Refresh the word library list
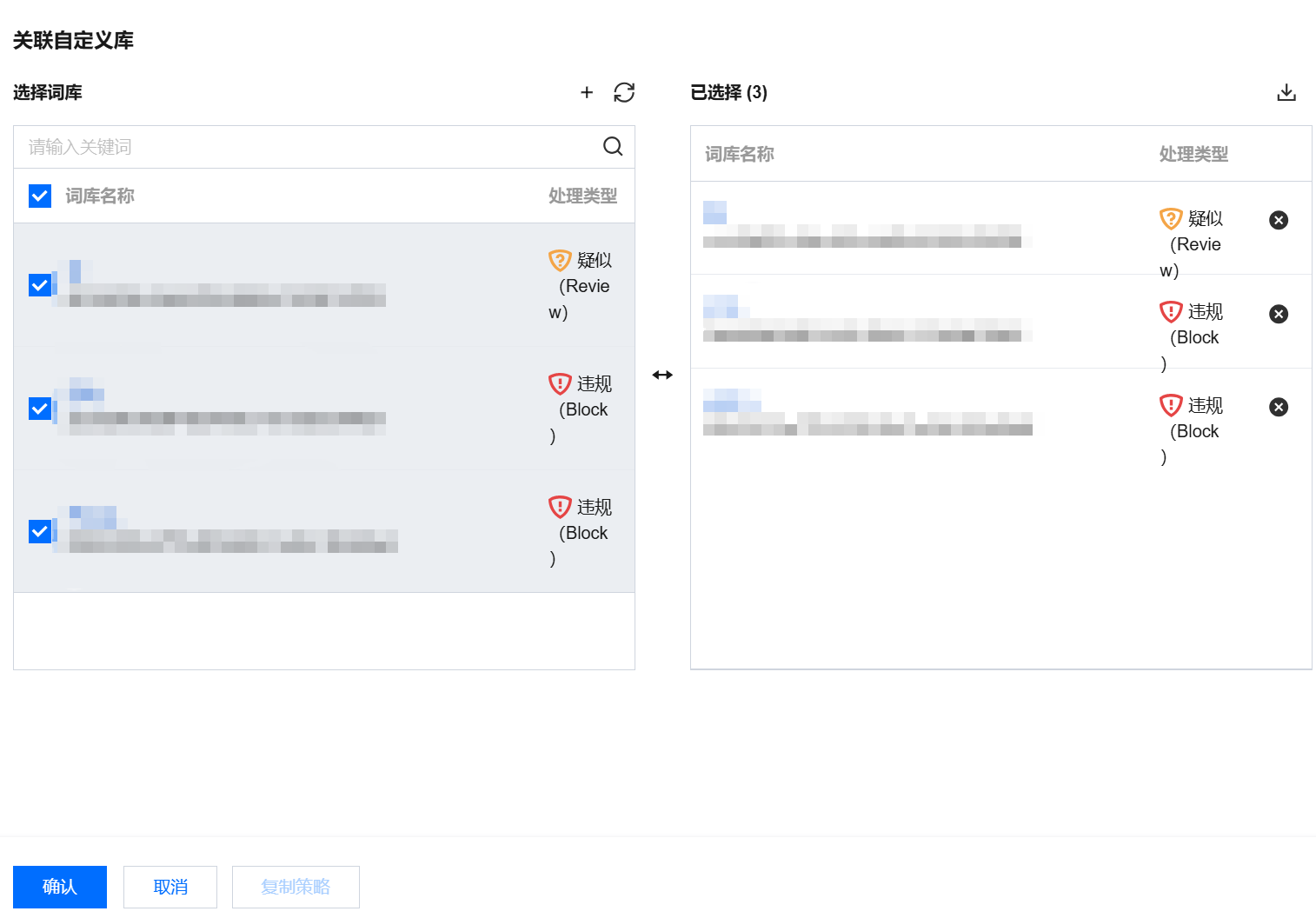Image resolution: width=1316 pixels, height=918 pixels. pyautogui.click(x=624, y=92)
